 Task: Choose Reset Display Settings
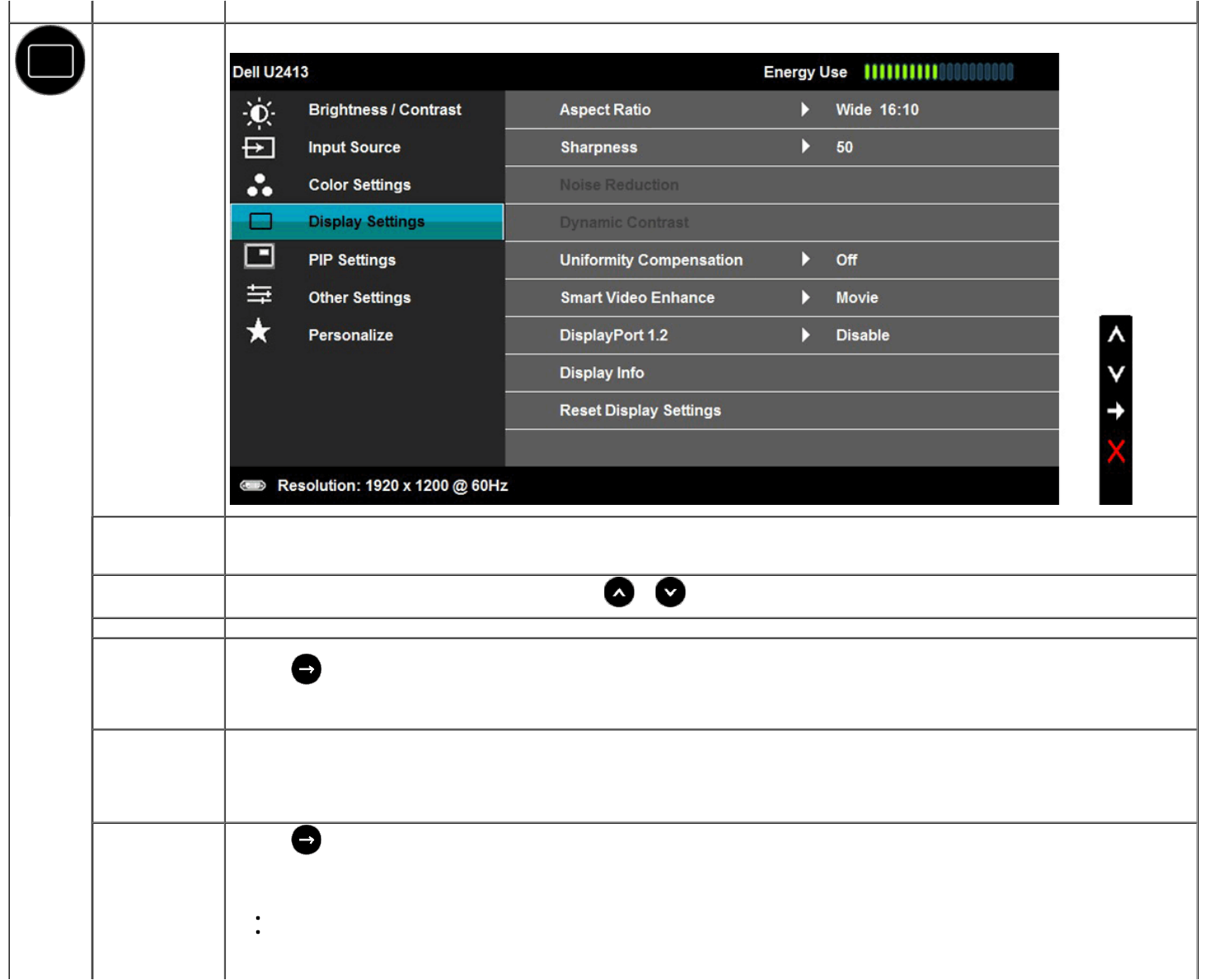(x=782, y=410)
